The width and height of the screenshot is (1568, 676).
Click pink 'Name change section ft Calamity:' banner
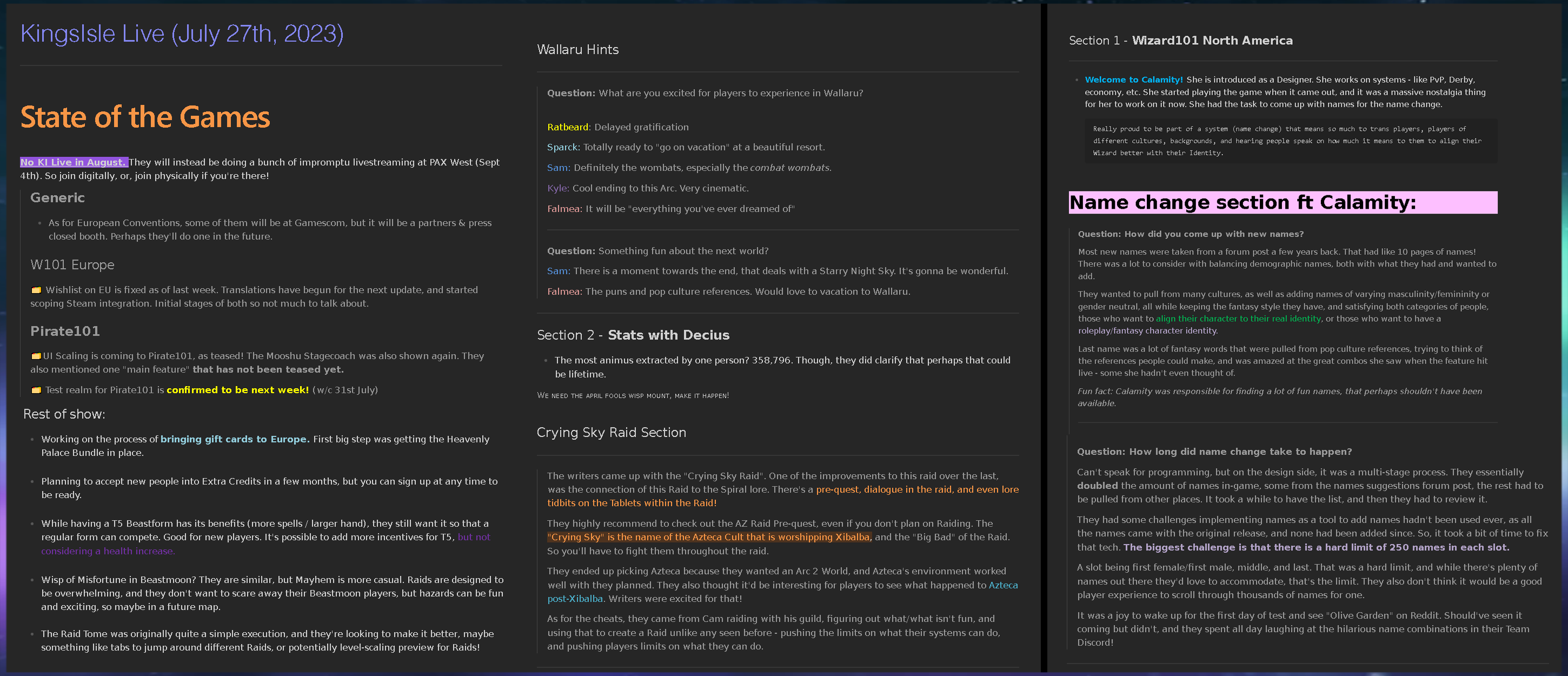(1283, 202)
